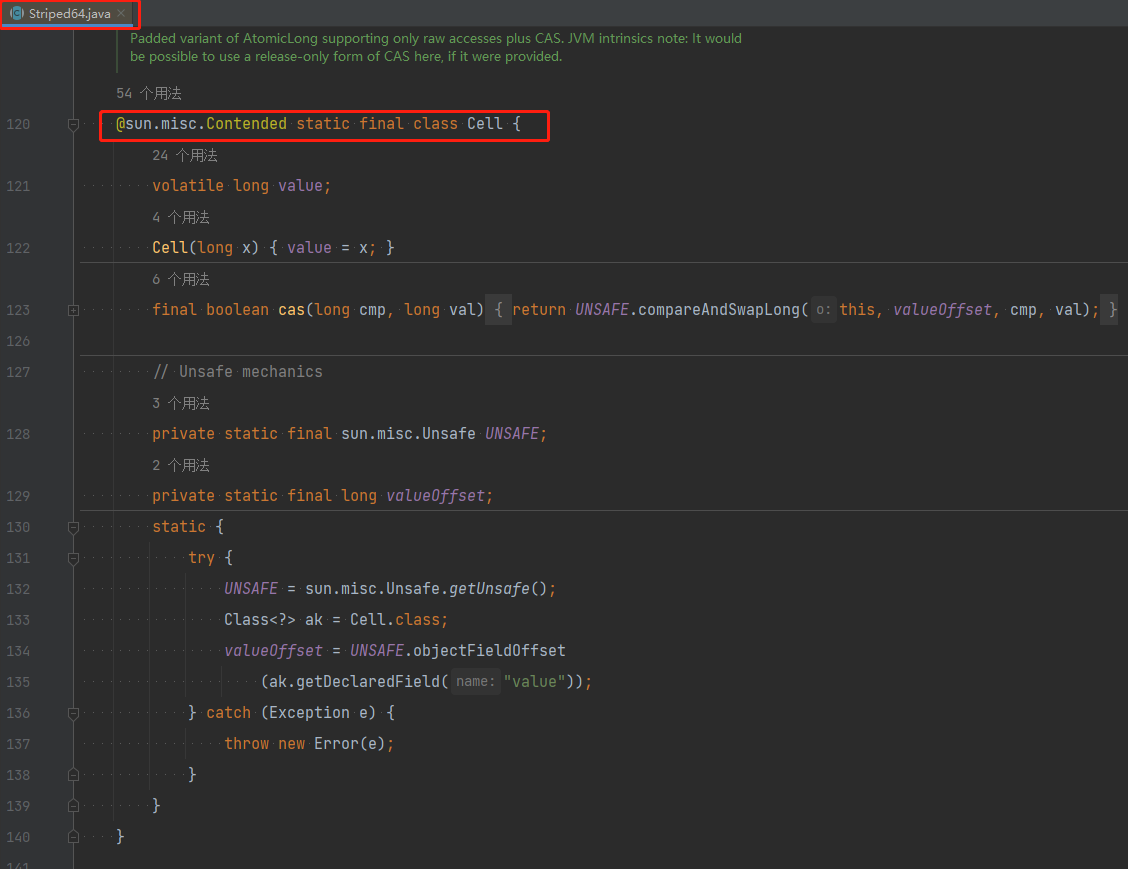Click the 'Cell(long x)' constructor name
Screen dimensions: 1128x869
pyautogui.click(x=170, y=247)
